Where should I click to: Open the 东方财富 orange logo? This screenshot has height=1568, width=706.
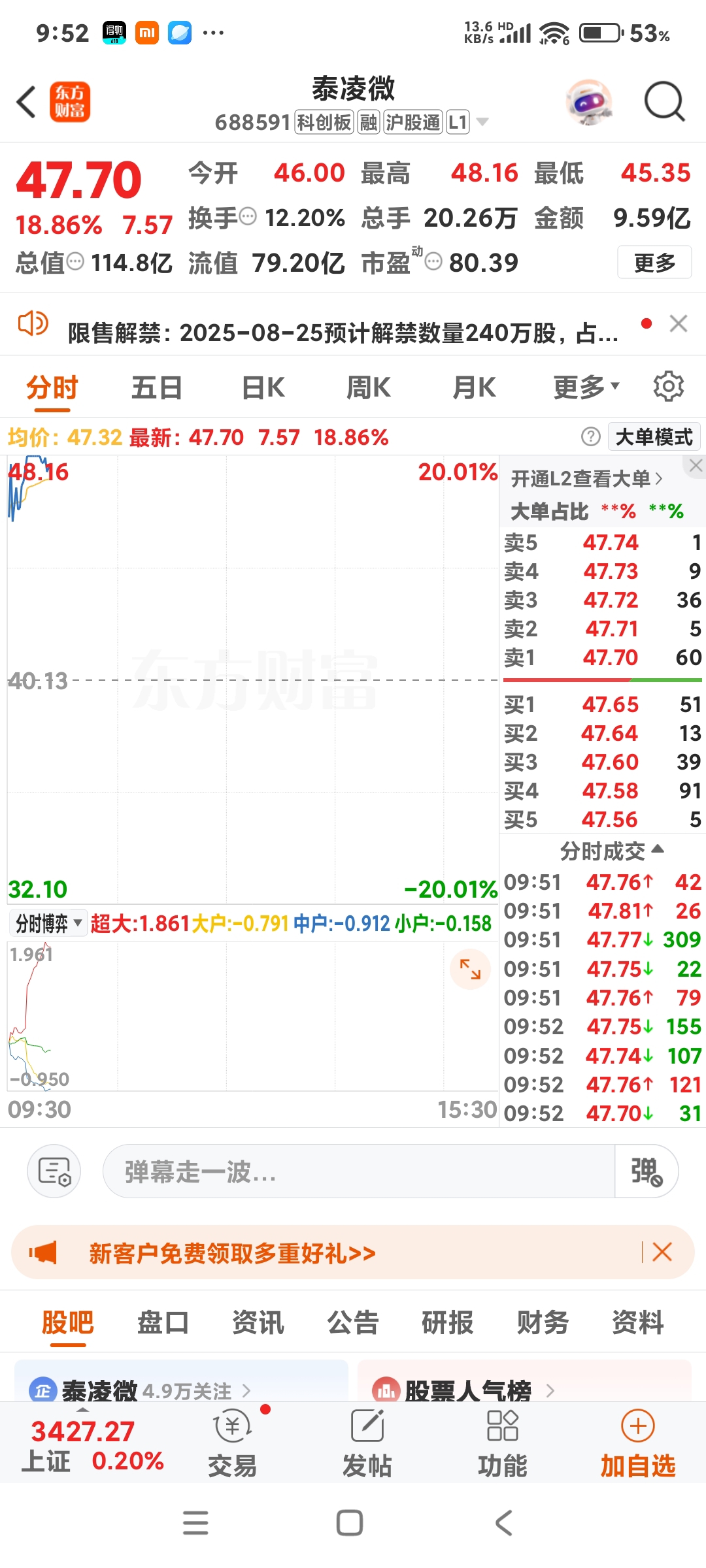[x=70, y=103]
